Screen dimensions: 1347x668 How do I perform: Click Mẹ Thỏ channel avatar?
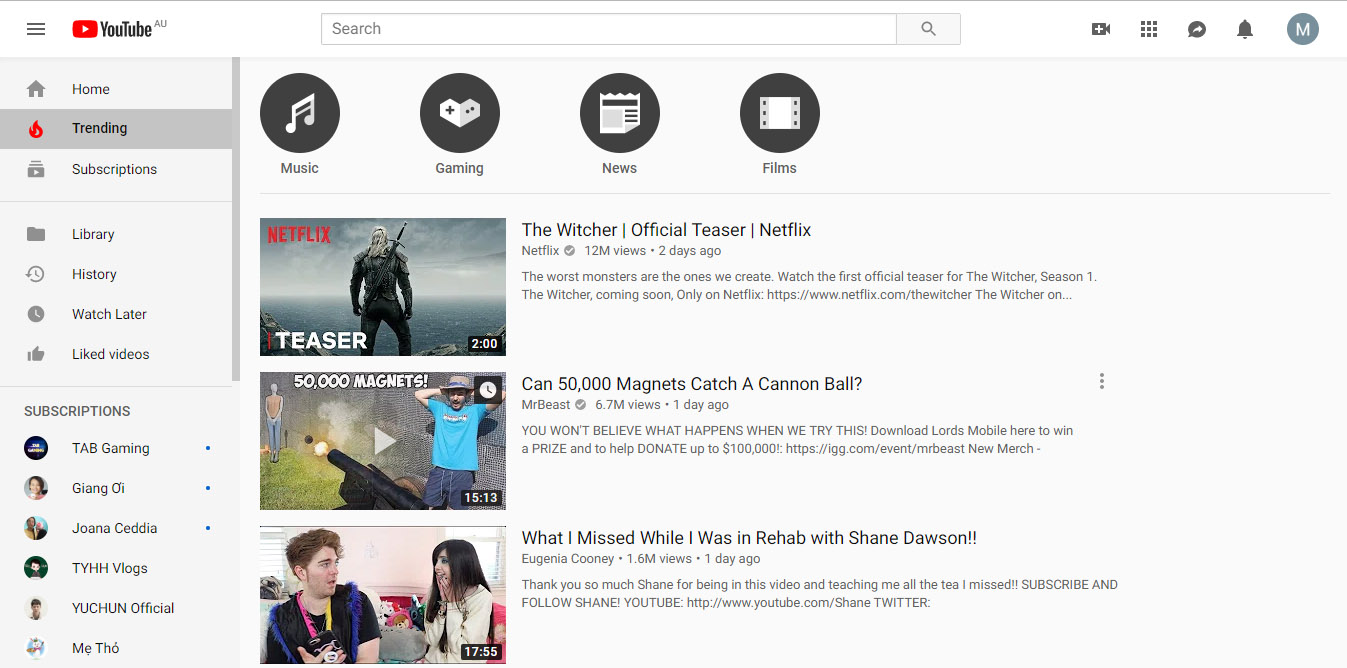pyautogui.click(x=36, y=648)
